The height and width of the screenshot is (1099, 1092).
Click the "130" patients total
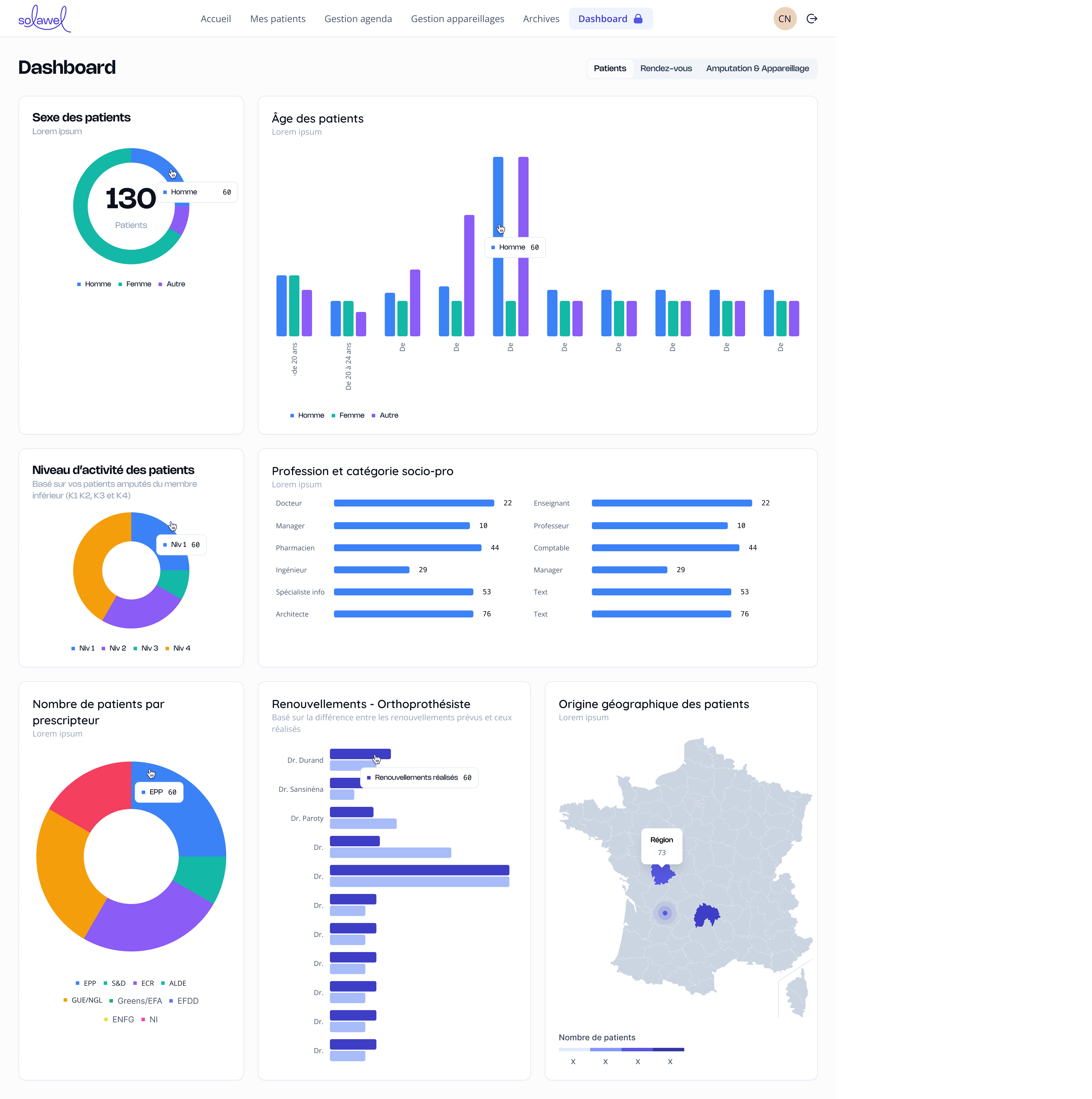click(x=131, y=198)
